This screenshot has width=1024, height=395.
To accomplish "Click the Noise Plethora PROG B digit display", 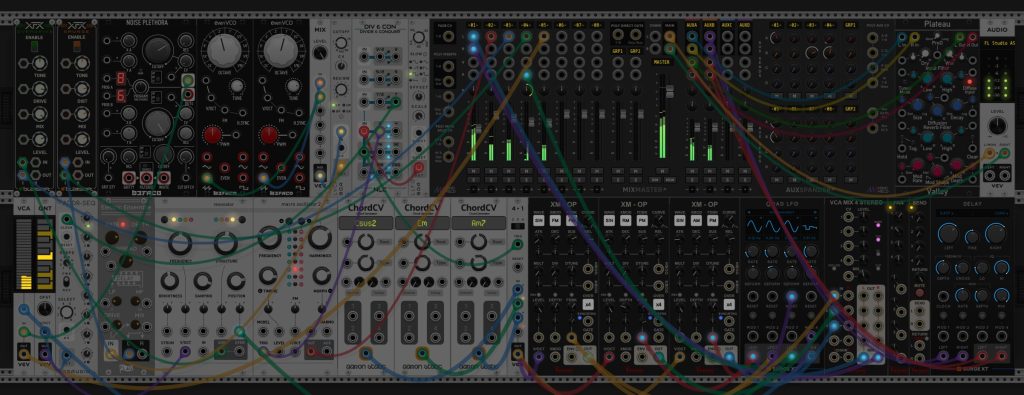I will 120,96.
